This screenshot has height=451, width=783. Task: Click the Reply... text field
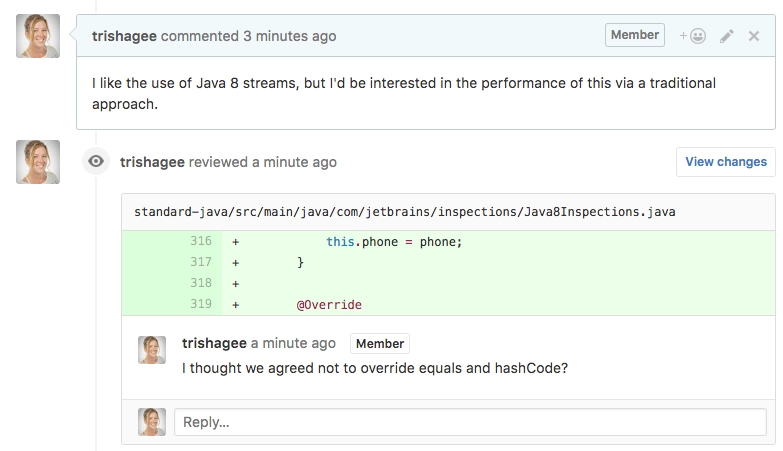[x=470, y=422]
